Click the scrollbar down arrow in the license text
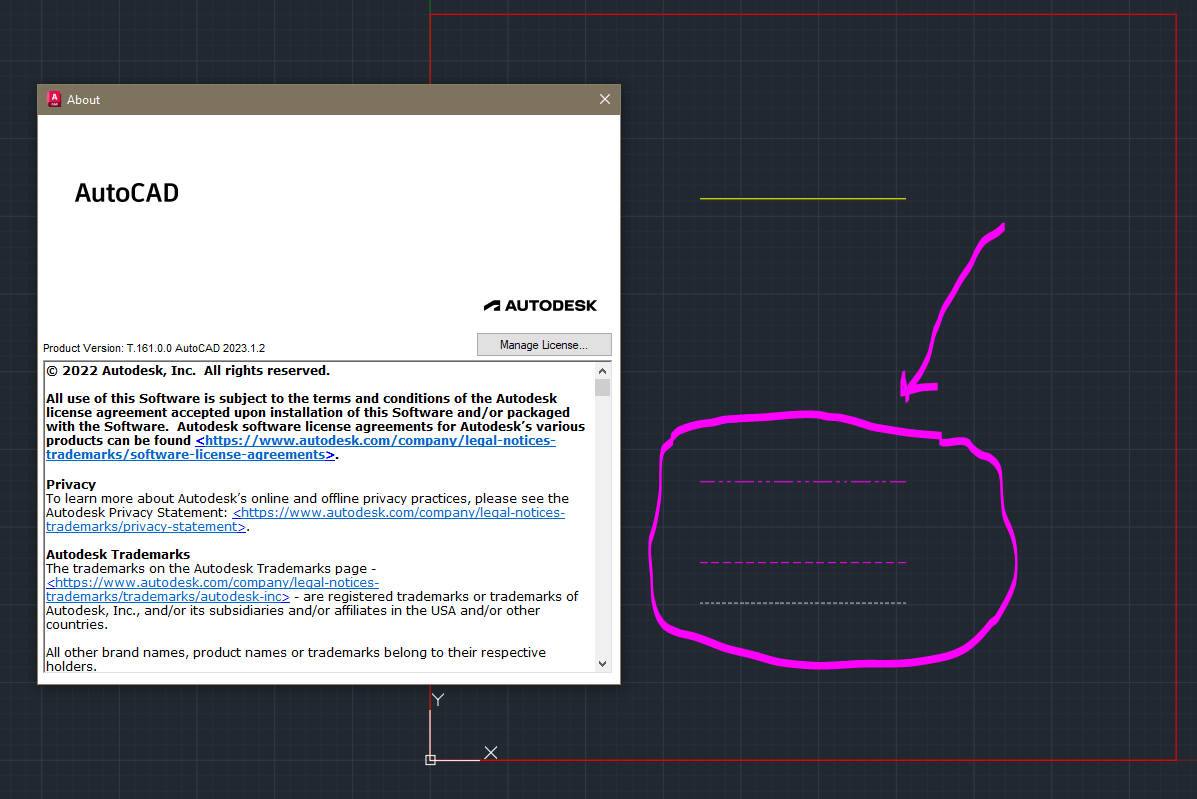Screen dimensions: 1197x799 pyautogui.click(x=602, y=663)
